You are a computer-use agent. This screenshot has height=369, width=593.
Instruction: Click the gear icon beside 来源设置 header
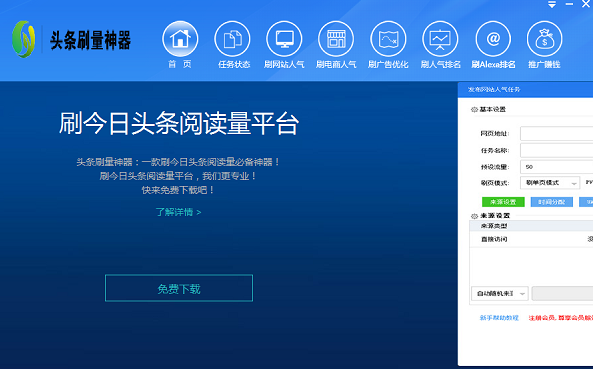pos(474,216)
